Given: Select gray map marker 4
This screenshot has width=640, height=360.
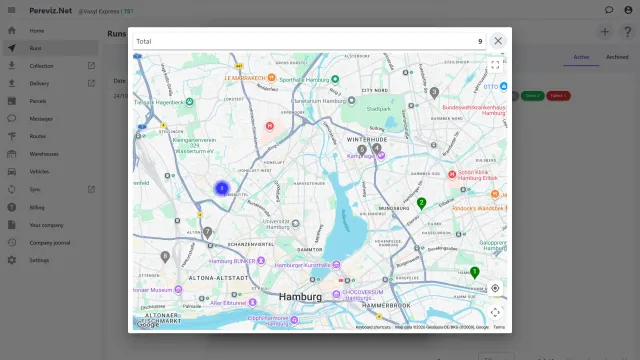Looking at the screenshot, I should pyautogui.click(x=377, y=149).
